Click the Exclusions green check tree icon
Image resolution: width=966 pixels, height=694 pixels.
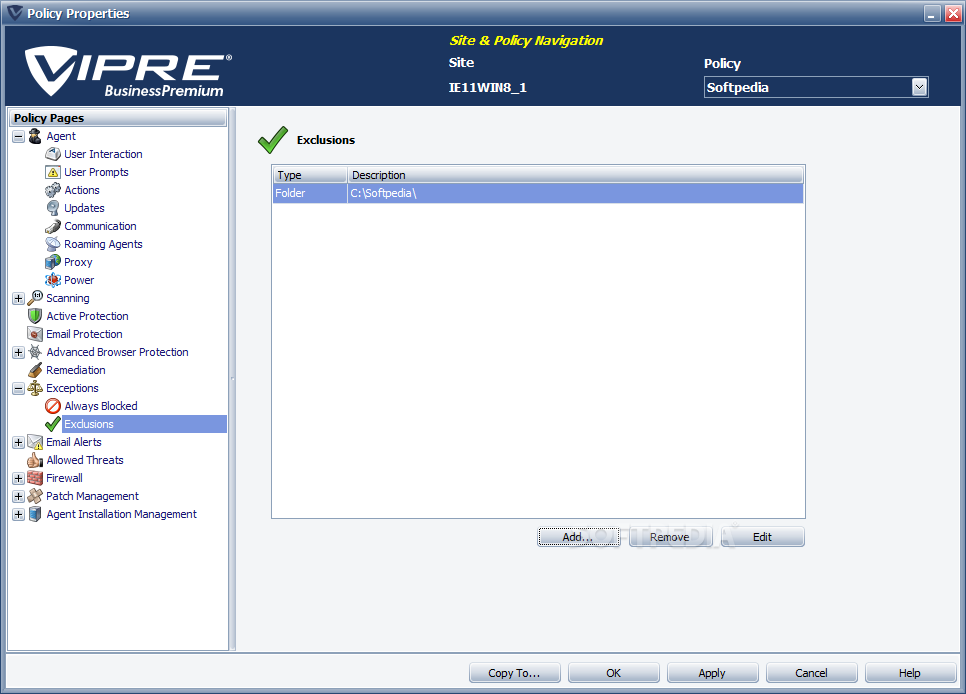point(53,424)
